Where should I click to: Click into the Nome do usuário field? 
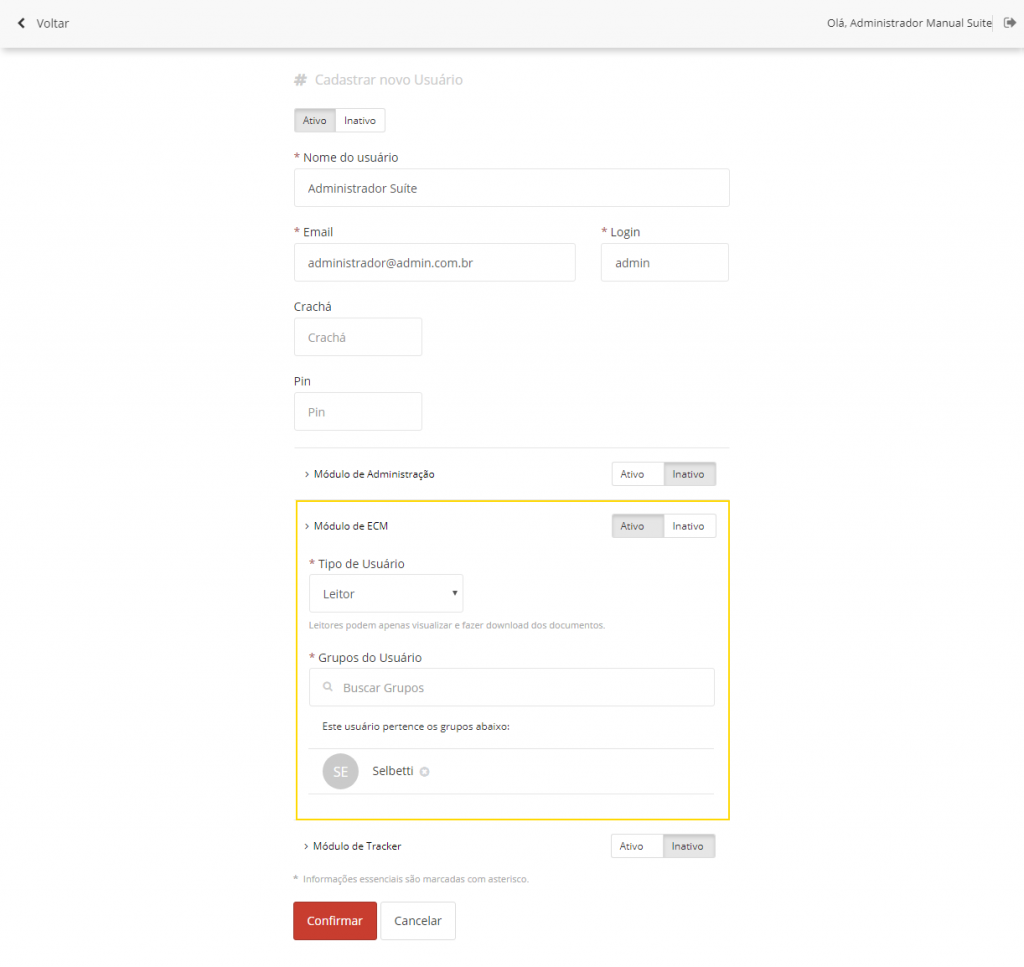pyautogui.click(x=511, y=188)
